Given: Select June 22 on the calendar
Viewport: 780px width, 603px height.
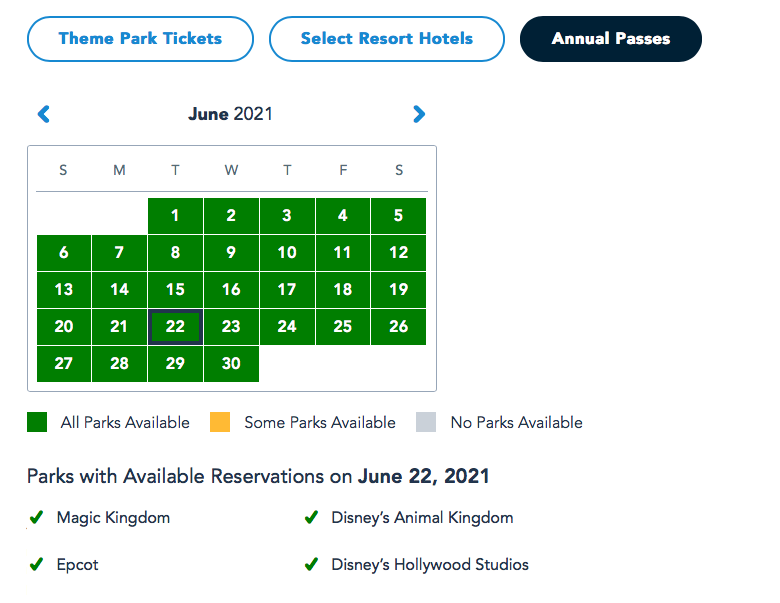Looking at the screenshot, I should pyautogui.click(x=175, y=327).
